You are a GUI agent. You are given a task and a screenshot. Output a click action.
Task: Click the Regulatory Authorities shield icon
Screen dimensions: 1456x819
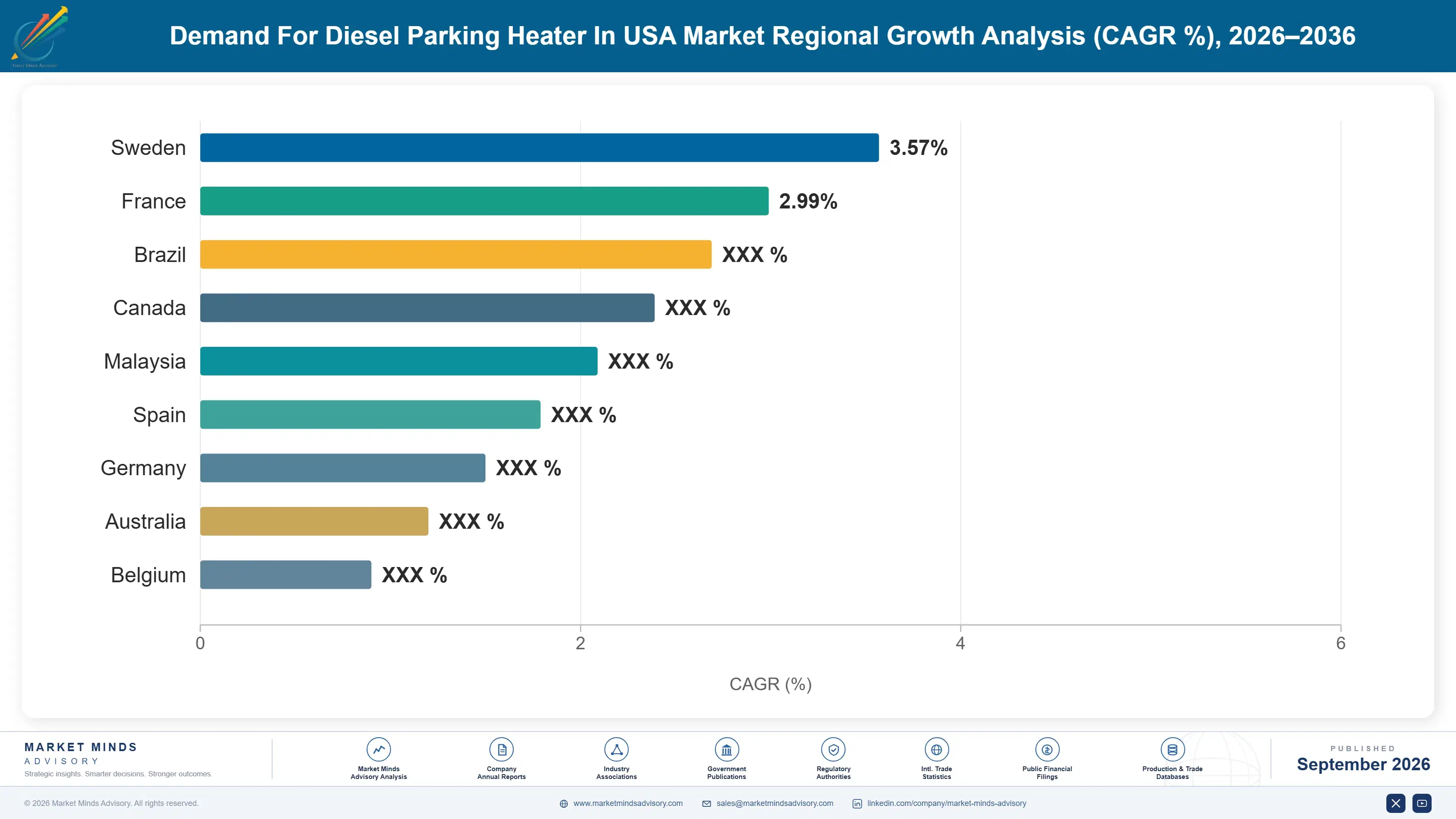[x=833, y=749]
